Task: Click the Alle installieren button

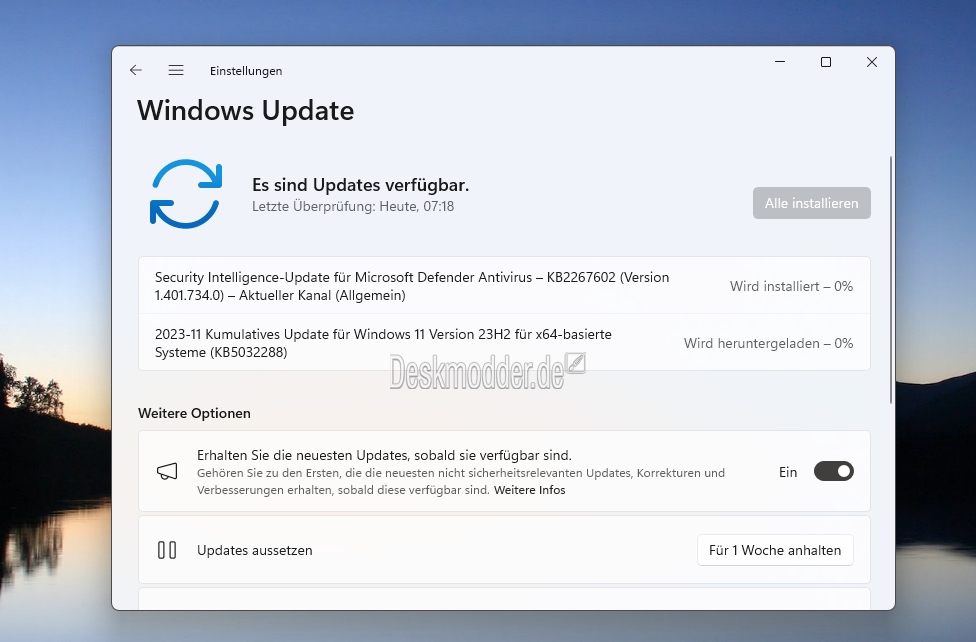Action: (x=812, y=203)
